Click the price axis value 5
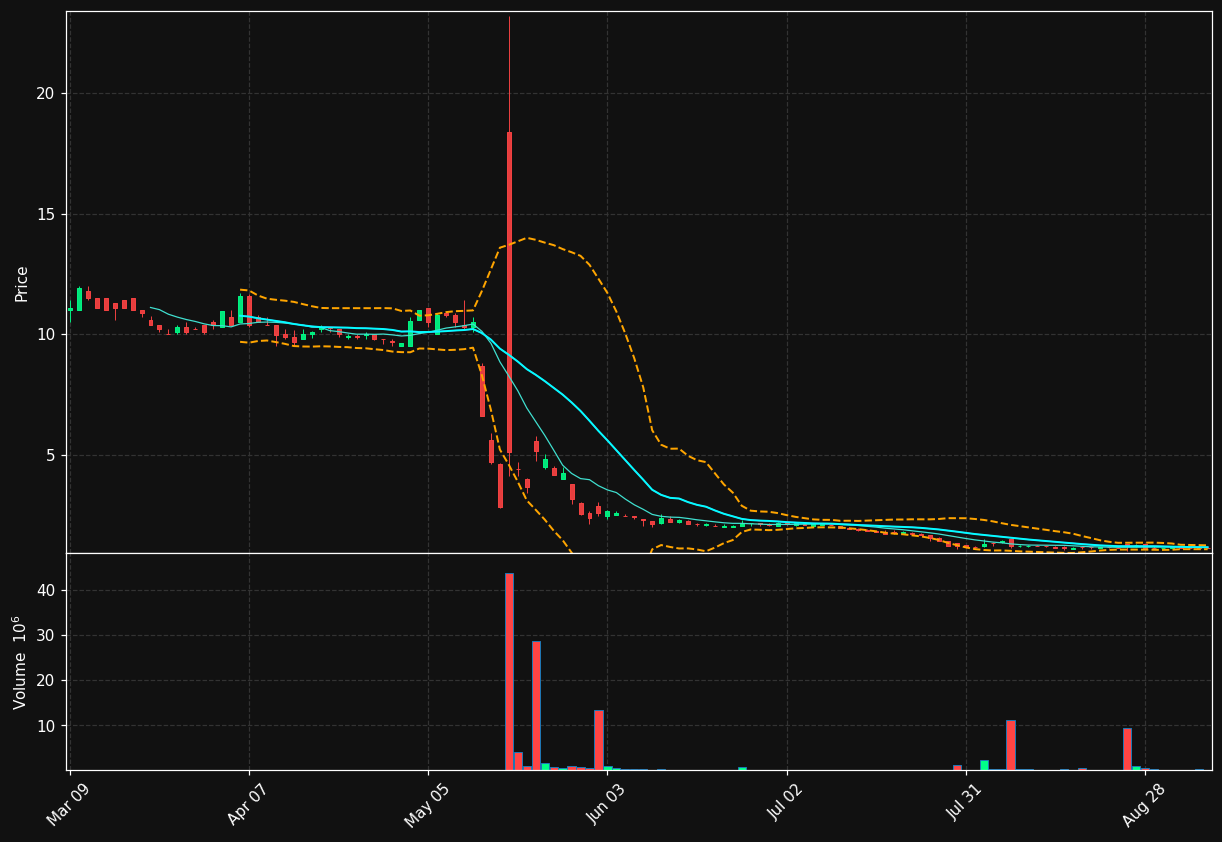Viewport: 1222px width, 842px height. pos(51,455)
